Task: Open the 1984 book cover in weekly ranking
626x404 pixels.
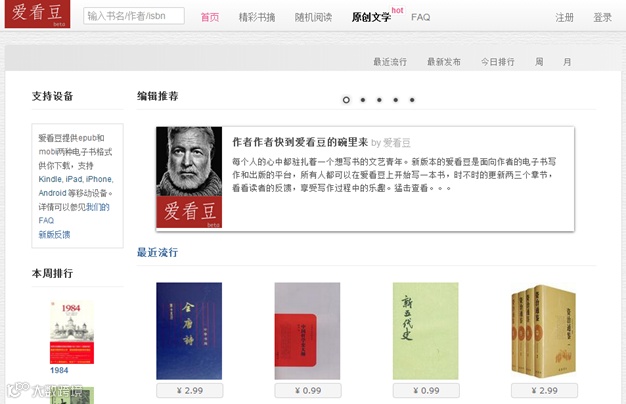Action: coord(72,332)
